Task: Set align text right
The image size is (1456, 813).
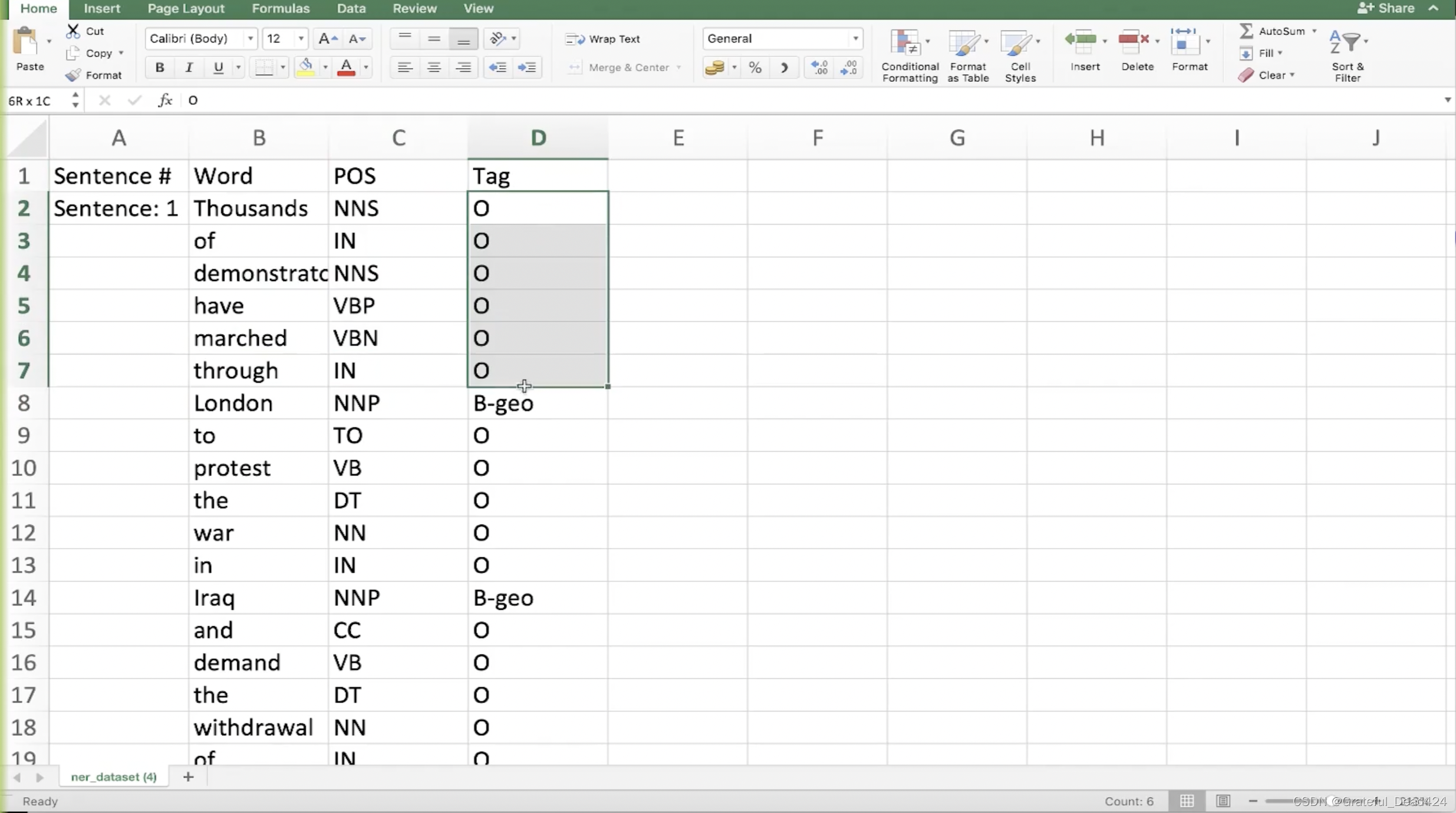Action: [x=463, y=68]
